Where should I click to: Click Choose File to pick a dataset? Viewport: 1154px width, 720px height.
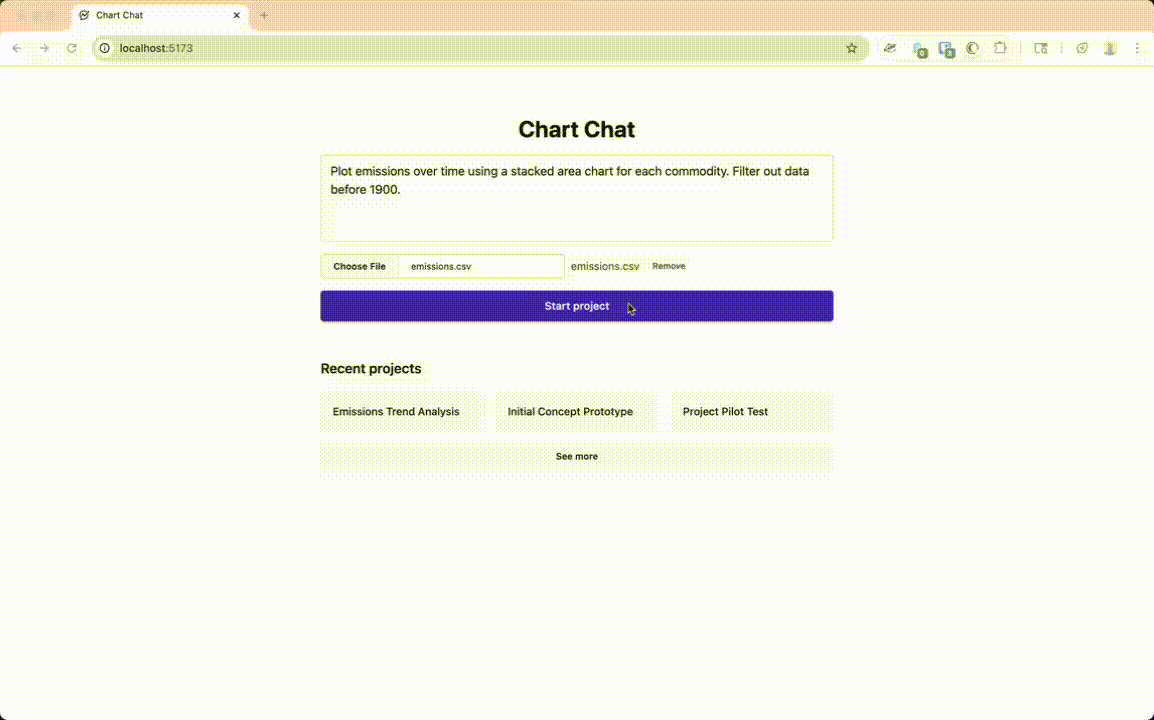tap(358, 266)
